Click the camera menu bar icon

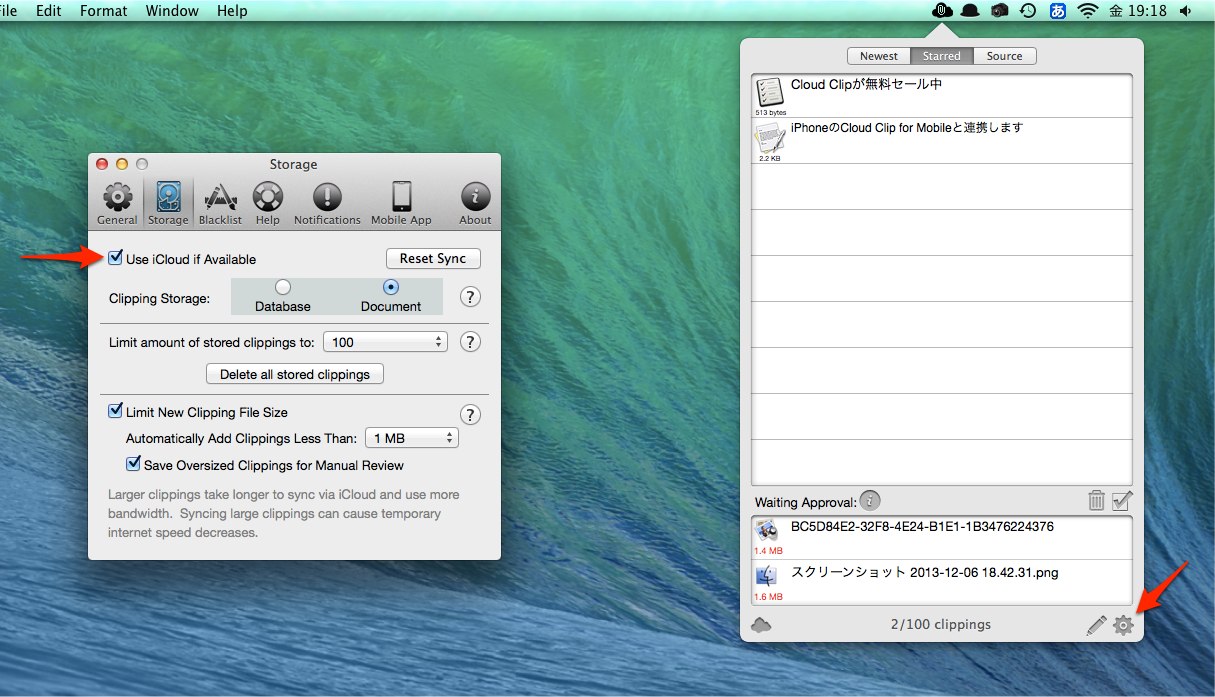[998, 11]
